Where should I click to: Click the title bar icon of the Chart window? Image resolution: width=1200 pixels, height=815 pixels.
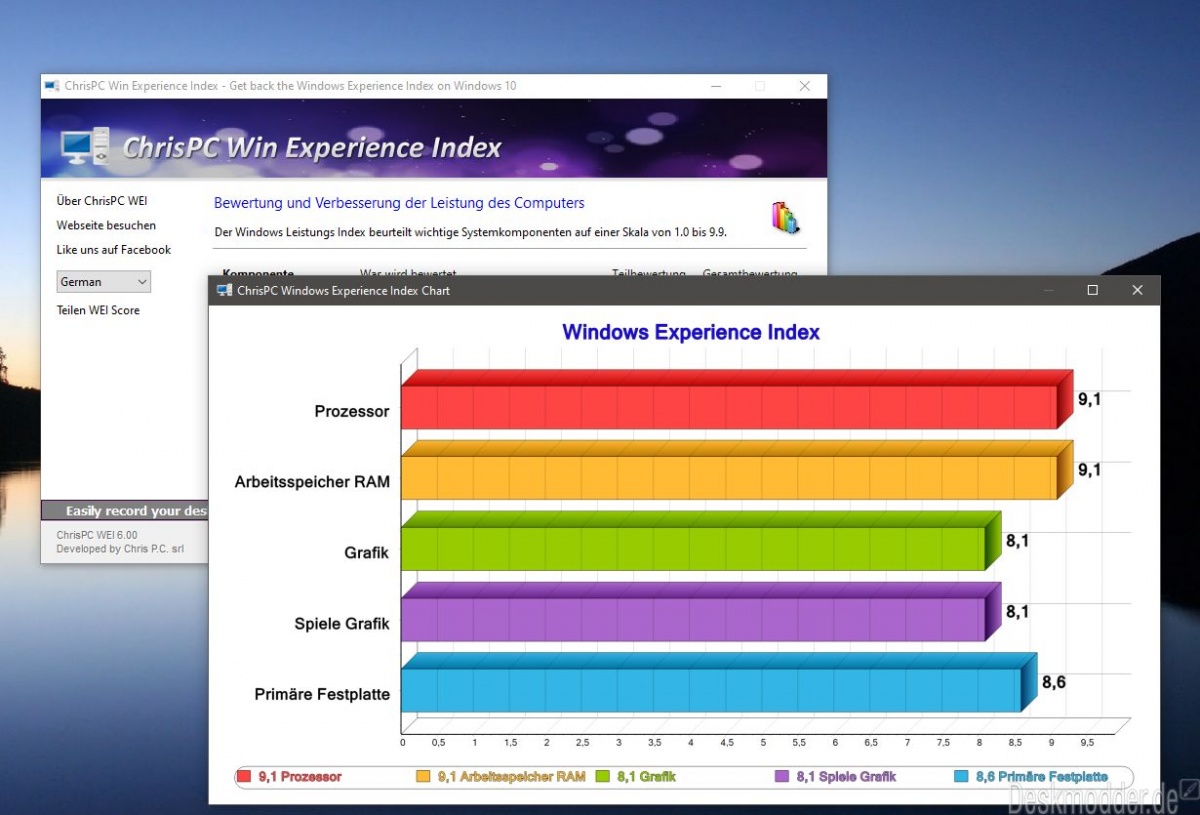click(x=224, y=291)
